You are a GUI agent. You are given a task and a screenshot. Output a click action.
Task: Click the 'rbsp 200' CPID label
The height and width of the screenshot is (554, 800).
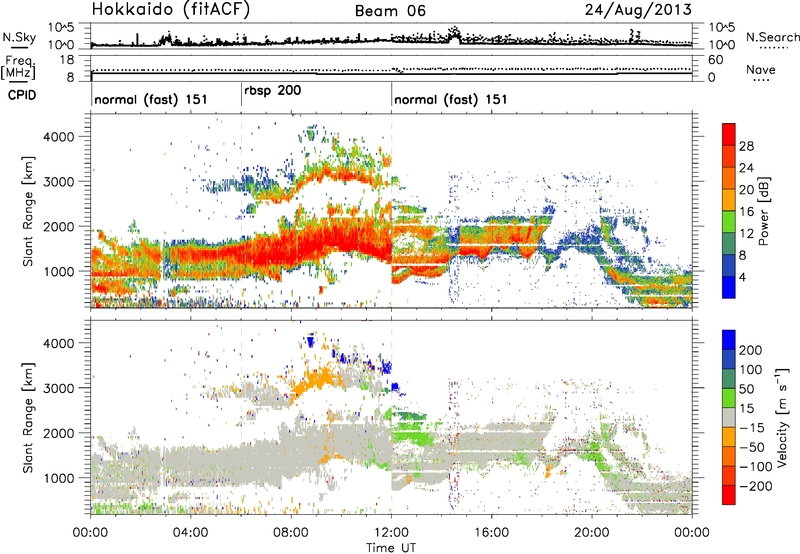point(272,91)
